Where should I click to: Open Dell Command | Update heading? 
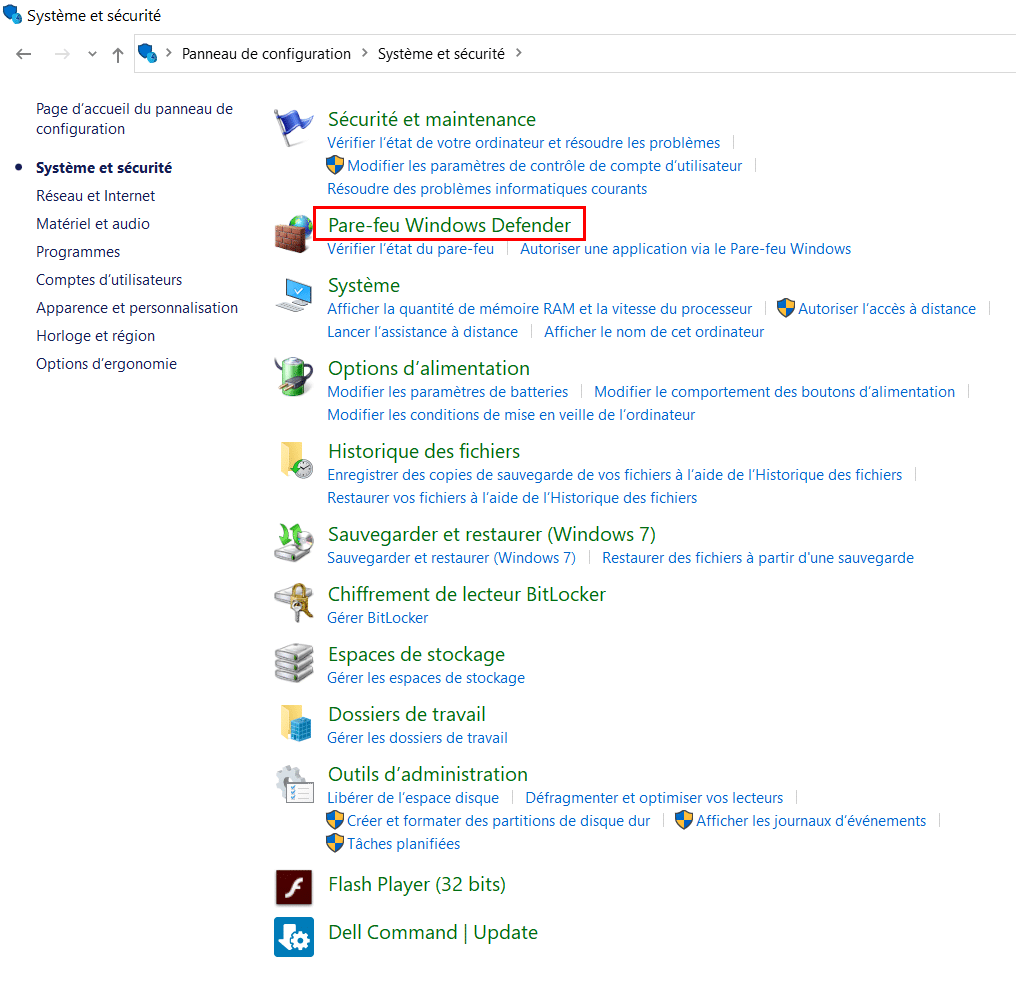click(x=433, y=932)
